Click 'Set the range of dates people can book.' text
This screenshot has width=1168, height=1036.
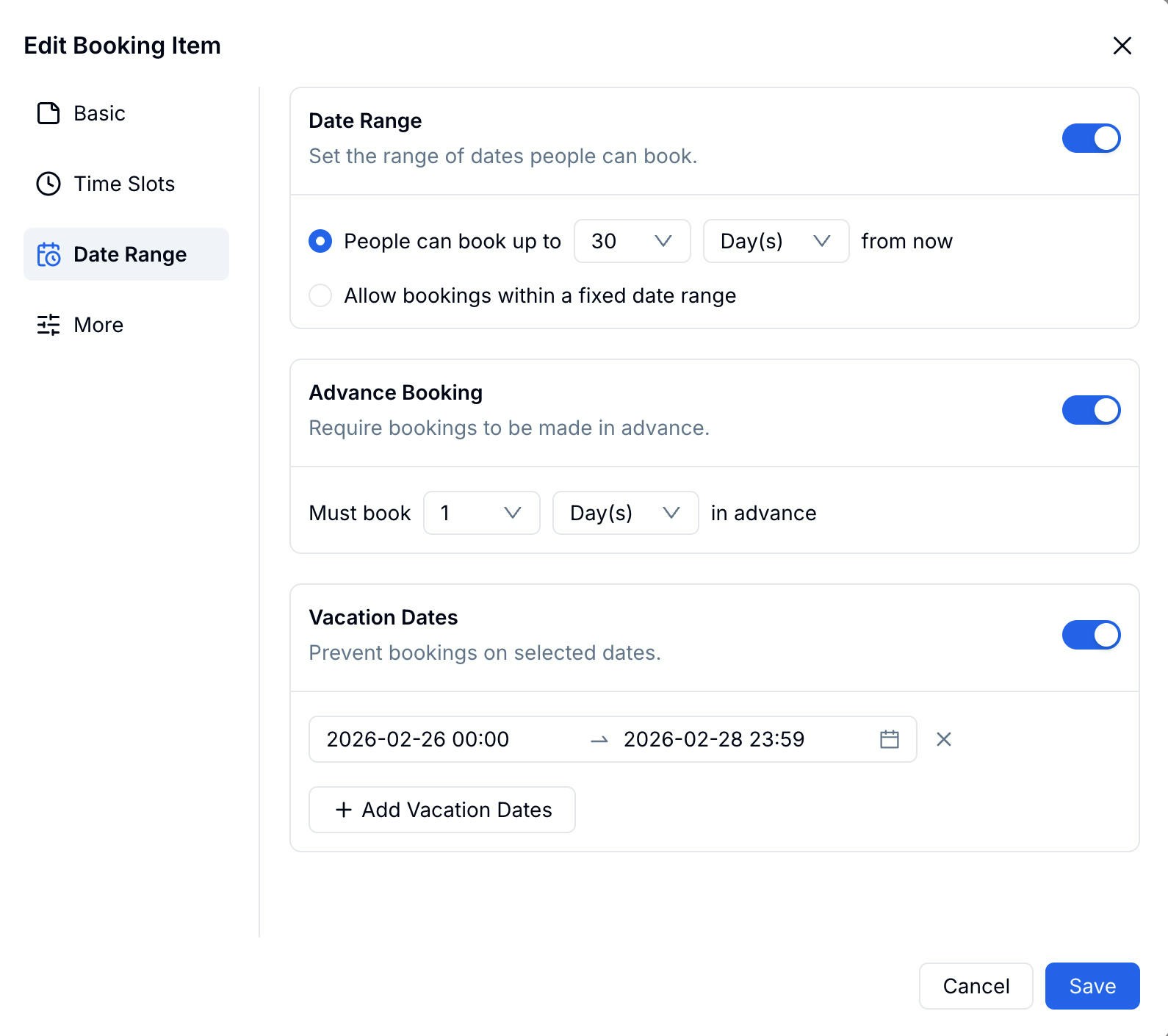point(503,156)
